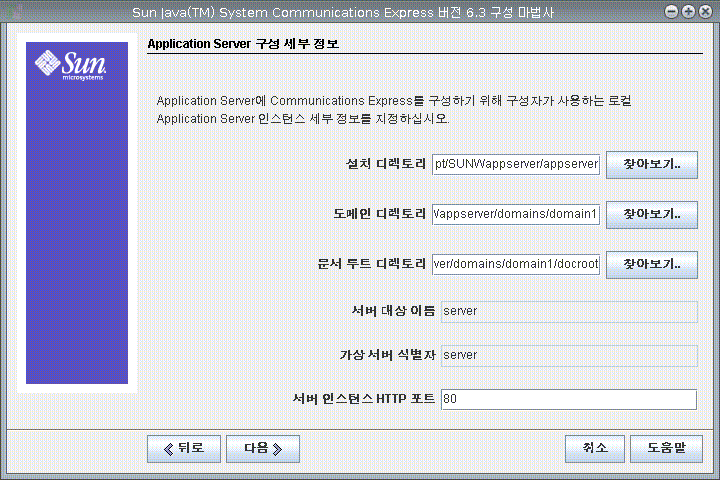This screenshot has width=720, height=480.
Task: Close the configuration wizard window
Action: point(705,11)
